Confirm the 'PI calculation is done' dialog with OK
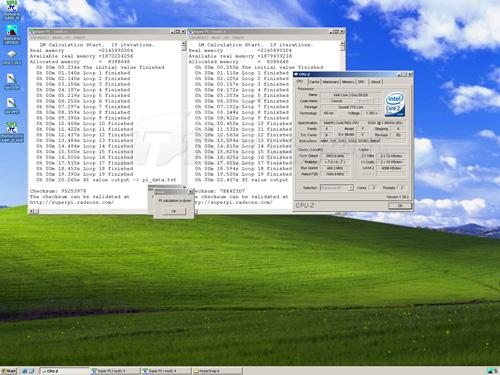The width and height of the screenshot is (500, 375). [x=174, y=211]
